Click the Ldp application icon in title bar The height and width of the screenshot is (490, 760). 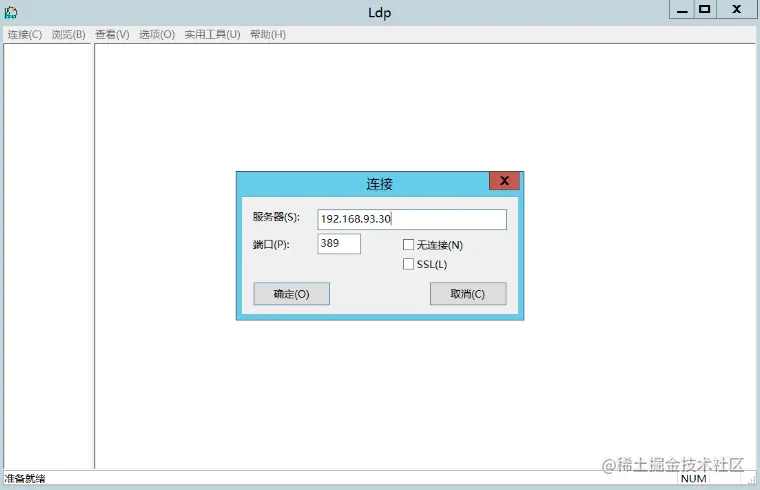coord(11,12)
